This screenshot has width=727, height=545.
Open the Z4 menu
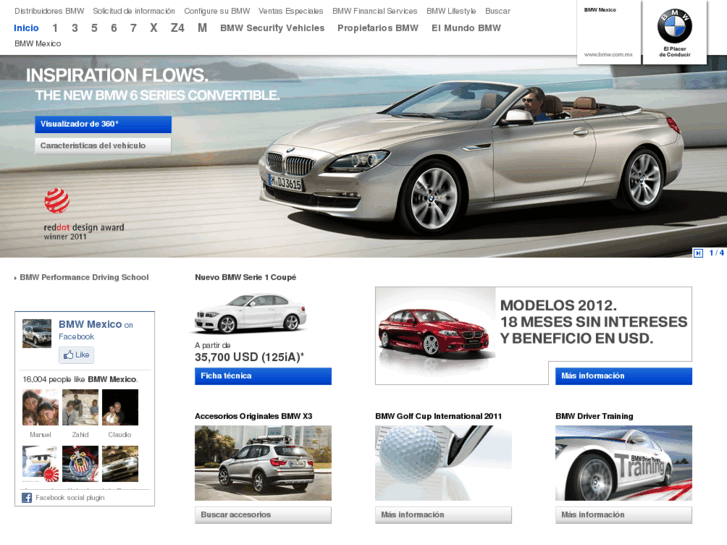coord(178,28)
